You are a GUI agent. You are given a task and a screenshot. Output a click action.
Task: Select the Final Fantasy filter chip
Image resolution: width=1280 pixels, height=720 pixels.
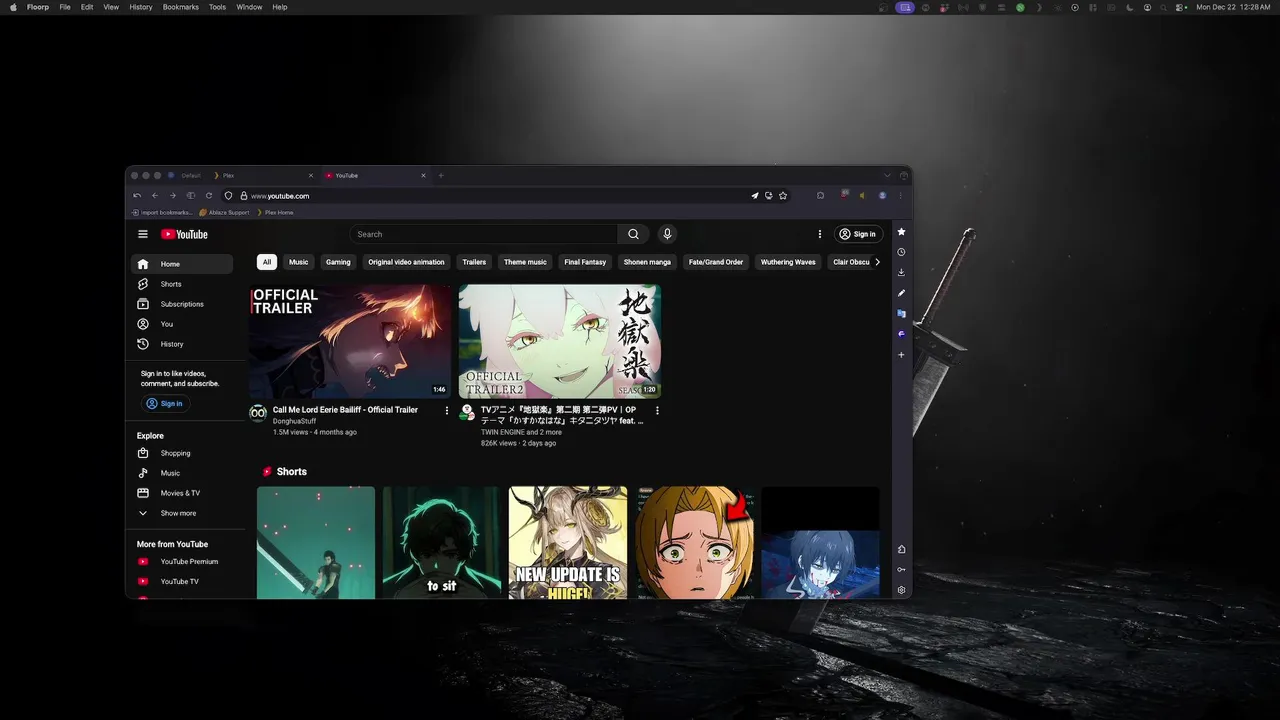[x=585, y=262]
